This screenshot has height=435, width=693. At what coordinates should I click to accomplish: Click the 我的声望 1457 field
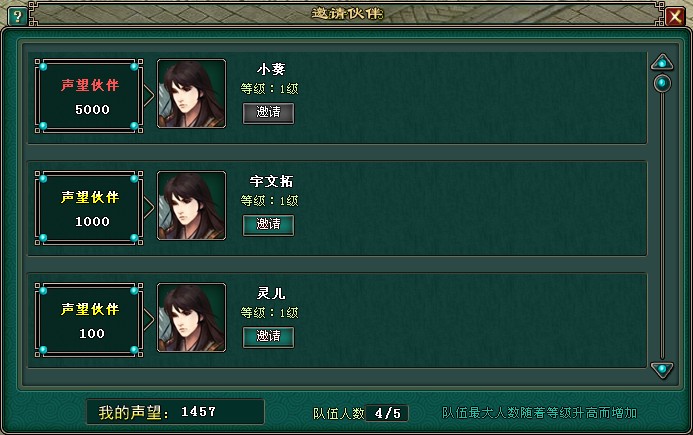[x=175, y=412]
